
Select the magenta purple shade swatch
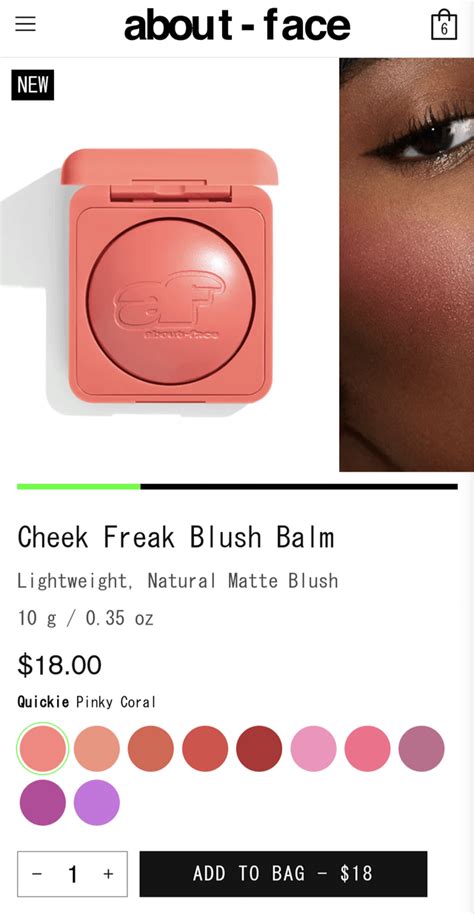(43, 803)
